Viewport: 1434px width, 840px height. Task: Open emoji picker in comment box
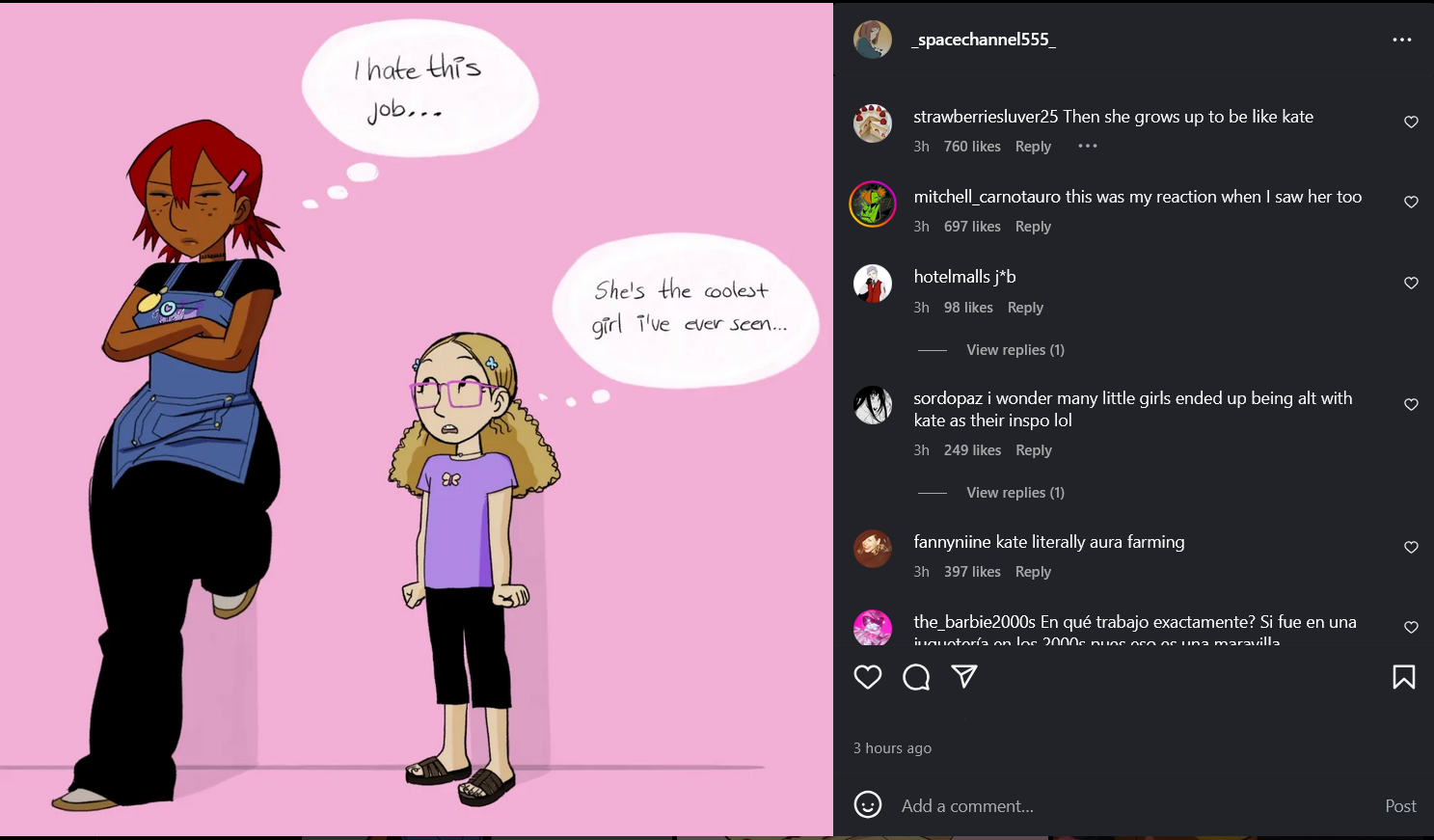tap(868, 804)
